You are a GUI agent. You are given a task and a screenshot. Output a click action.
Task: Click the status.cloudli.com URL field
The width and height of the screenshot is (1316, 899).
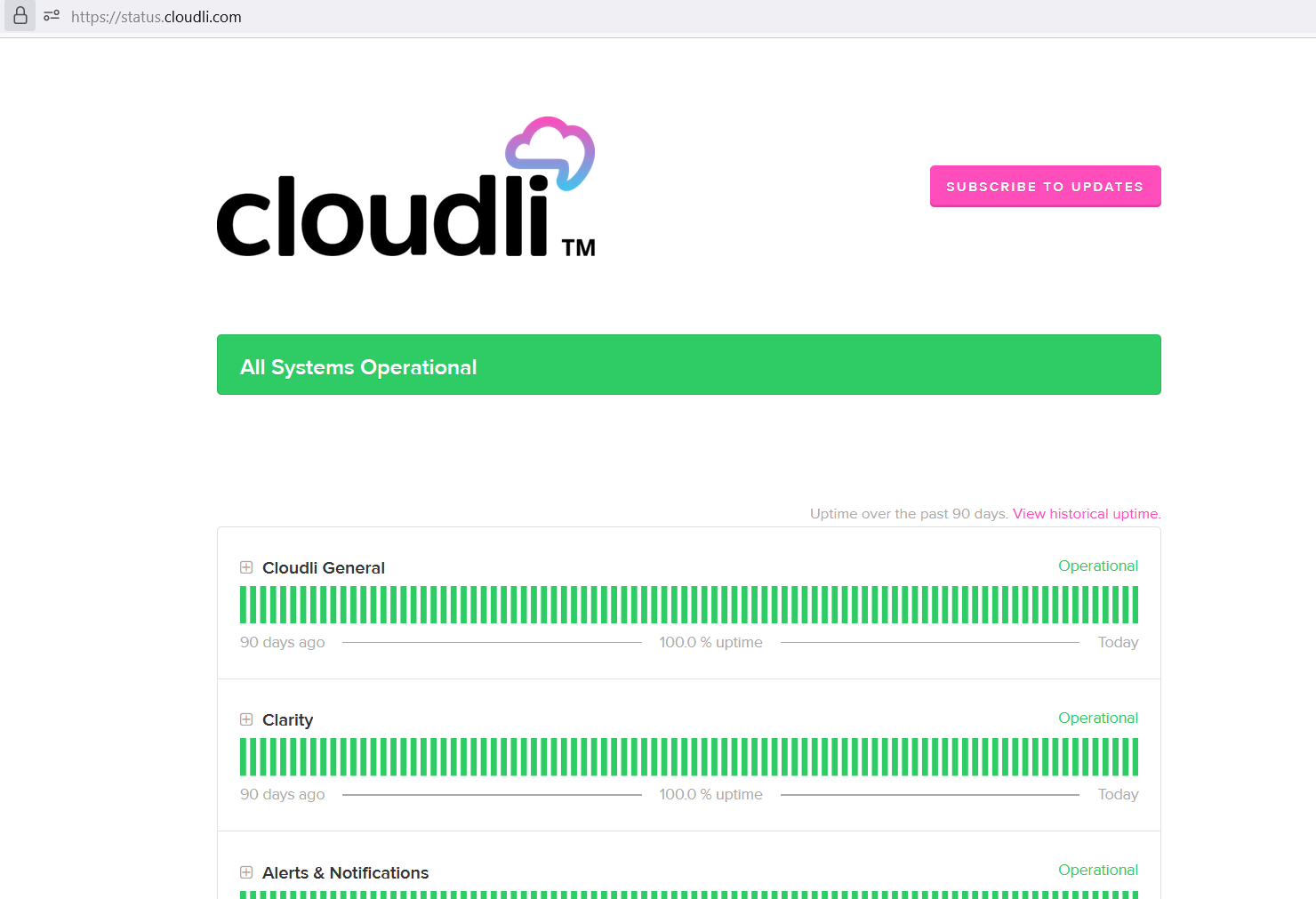(x=156, y=17)
